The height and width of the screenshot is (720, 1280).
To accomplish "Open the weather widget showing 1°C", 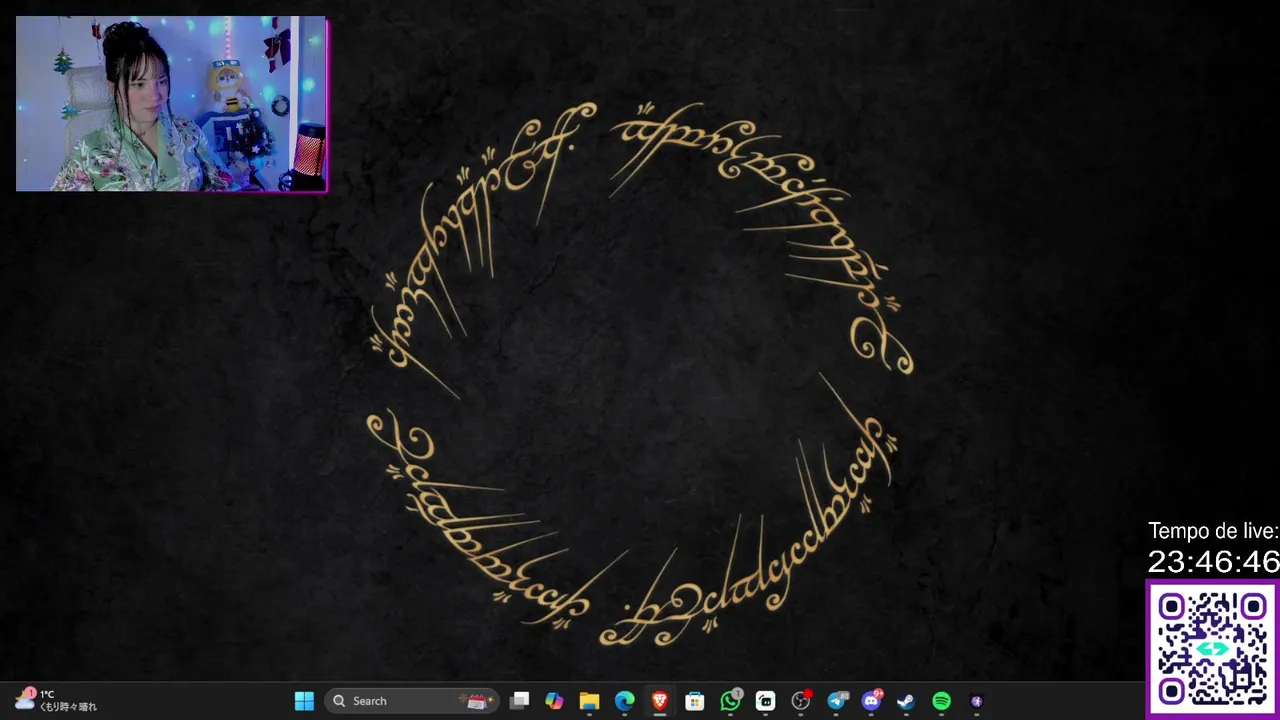I will [x=56, y=700].
